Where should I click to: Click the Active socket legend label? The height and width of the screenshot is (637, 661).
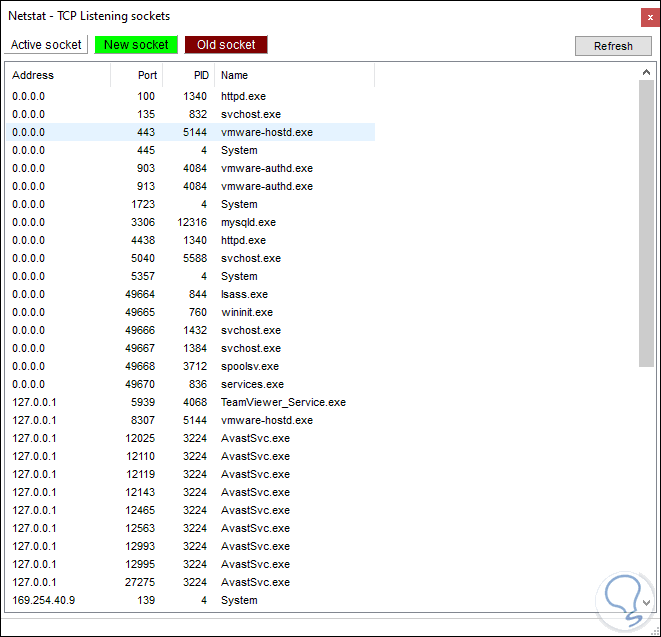(x=46, y=45)
